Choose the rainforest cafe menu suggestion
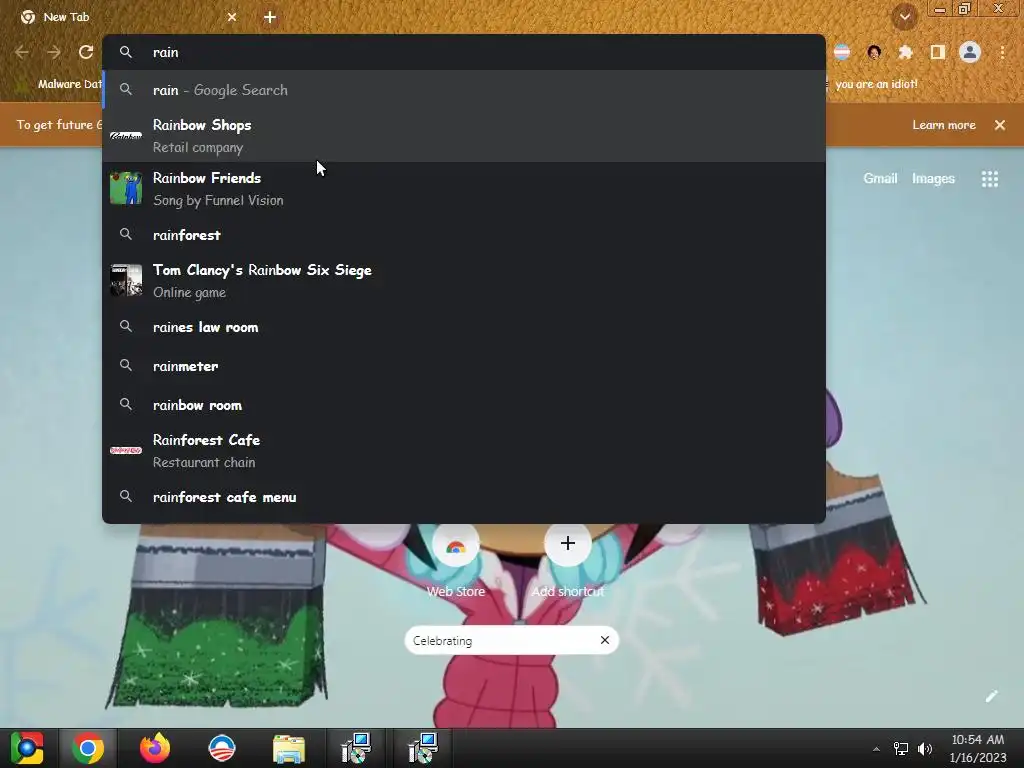Screen dimensions: 1024x768 [x=464, y=498]
